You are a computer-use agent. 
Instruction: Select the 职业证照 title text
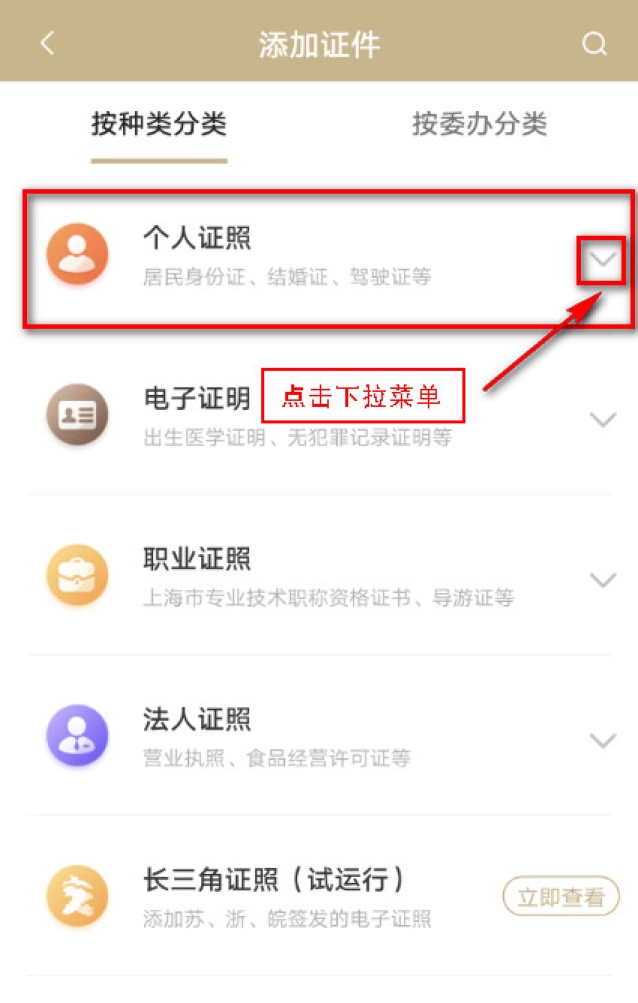tap(197, 559)
